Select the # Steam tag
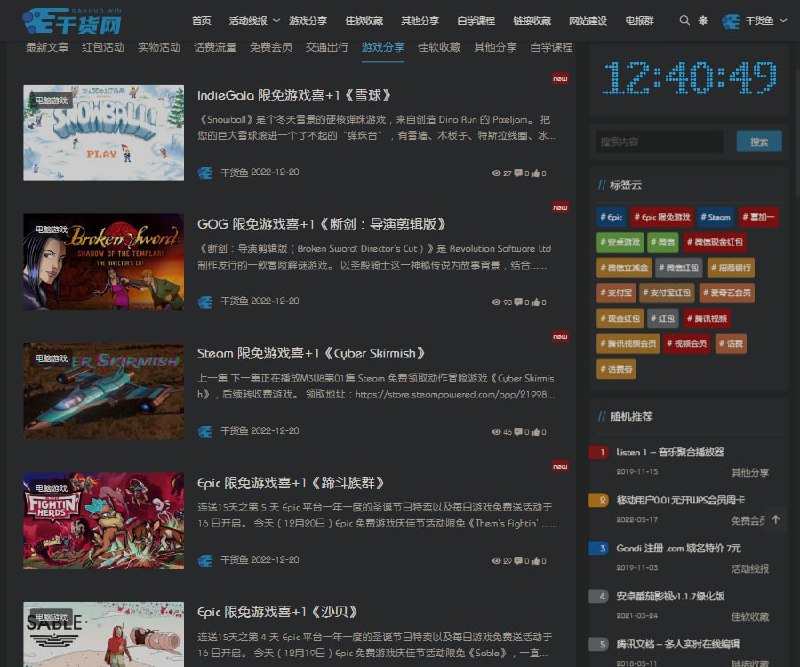Screen dimensions: 800x667 (716, 217)
